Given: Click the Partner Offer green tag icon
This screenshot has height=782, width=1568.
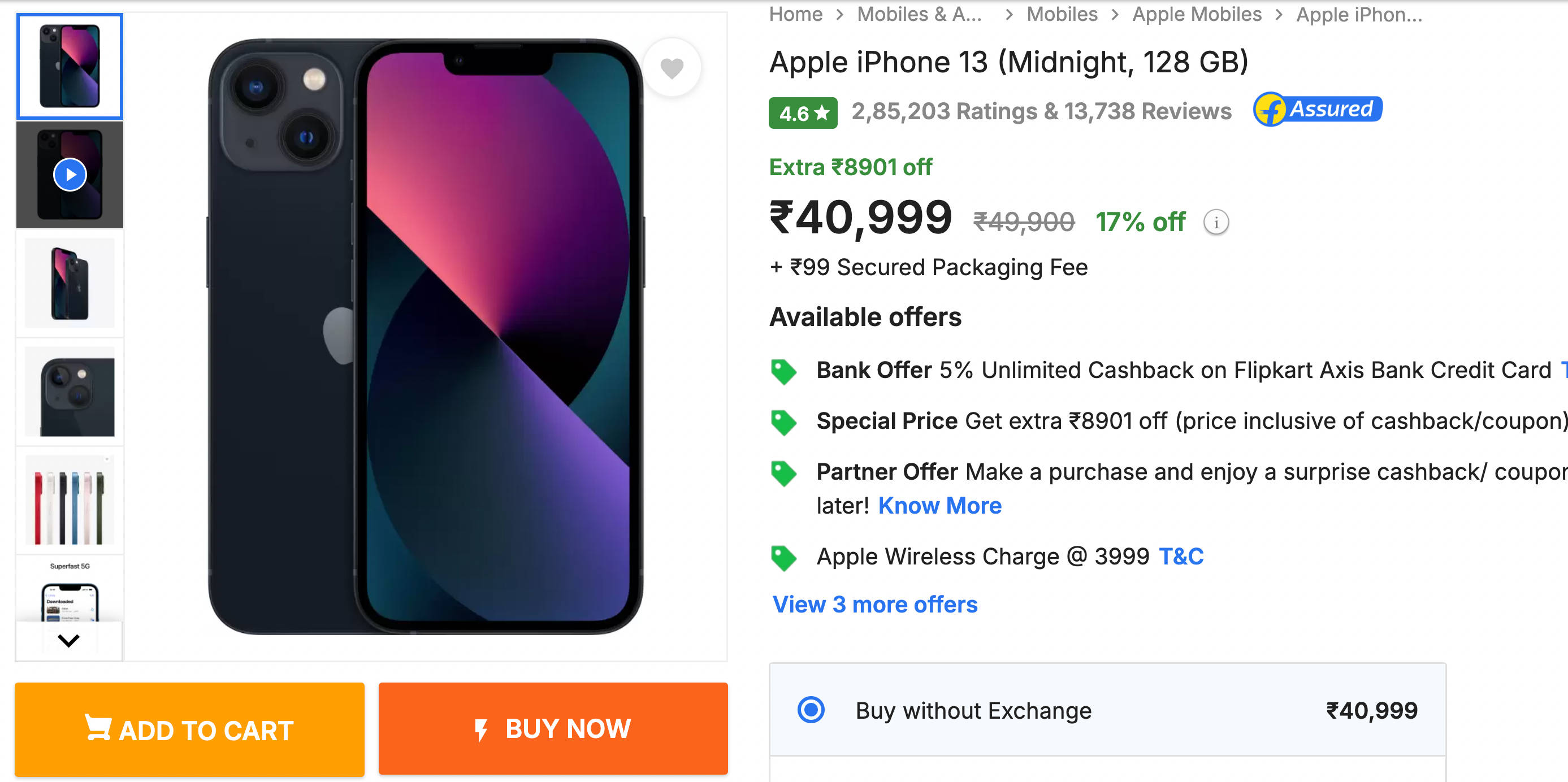Looking at the screenshot, I should click(x=783, y=473).
